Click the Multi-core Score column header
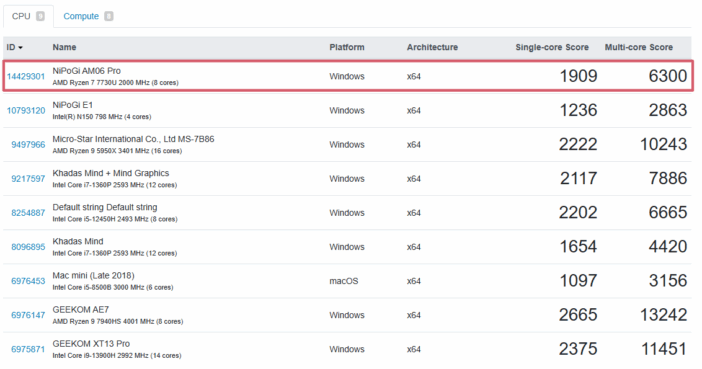Screen dimensions: 702x369 pos(639,47)
